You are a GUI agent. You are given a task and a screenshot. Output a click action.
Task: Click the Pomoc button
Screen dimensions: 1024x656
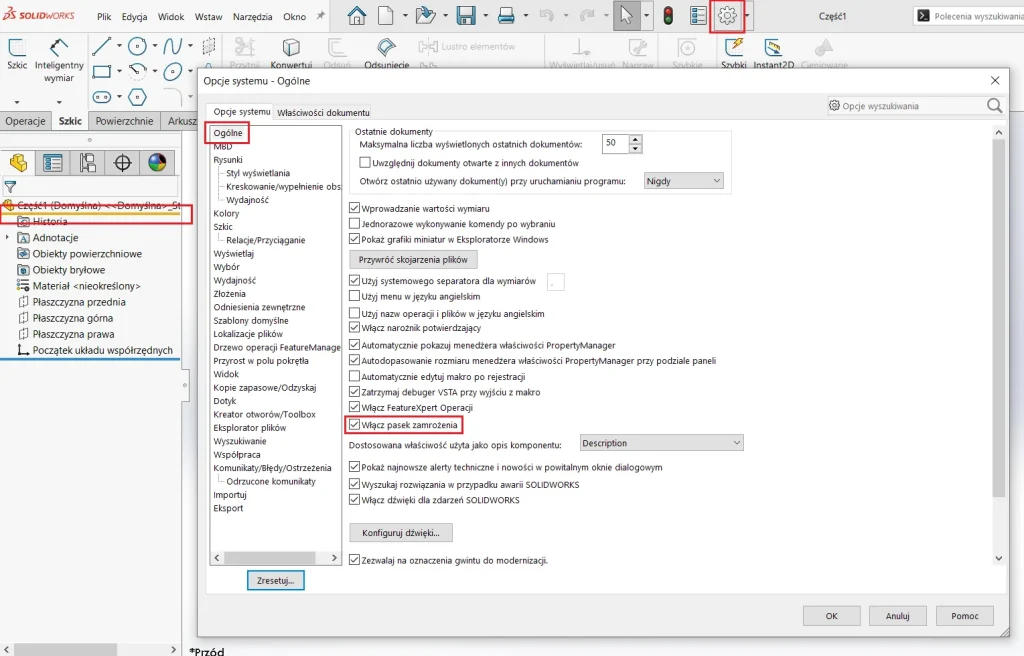click(965, 615)
